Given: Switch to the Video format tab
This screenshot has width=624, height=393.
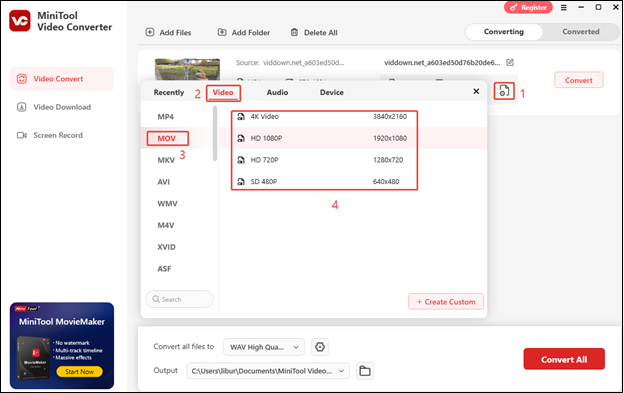Looking at the screenshot, I should [x=223, y=92].
